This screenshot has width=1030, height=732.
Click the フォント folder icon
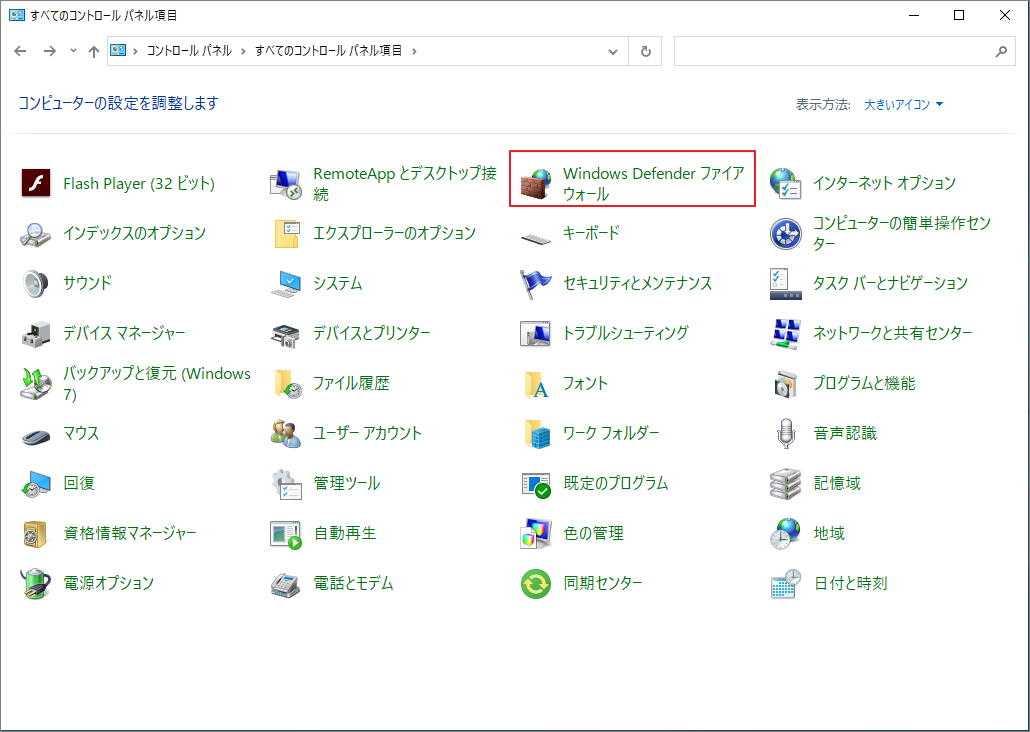(536, 383)
